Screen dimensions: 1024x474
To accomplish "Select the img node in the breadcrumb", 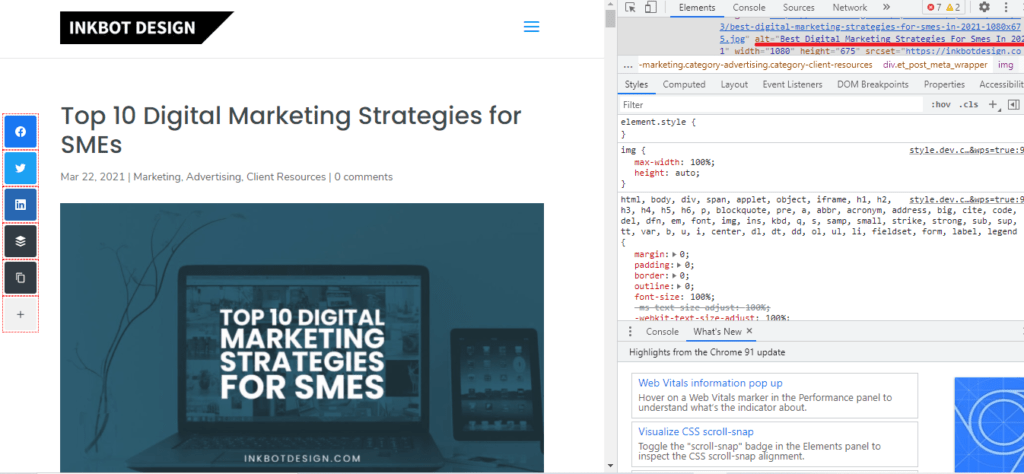I will coord(1006,65).
